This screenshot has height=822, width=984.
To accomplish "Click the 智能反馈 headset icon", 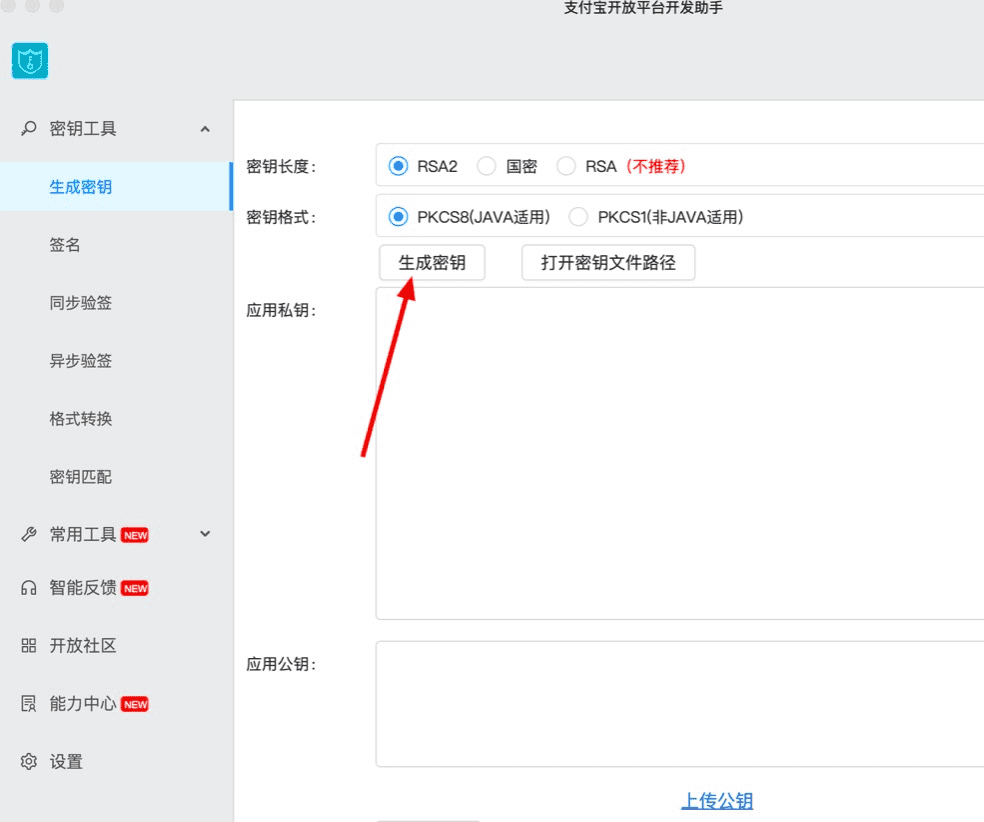I will (28, 588).
